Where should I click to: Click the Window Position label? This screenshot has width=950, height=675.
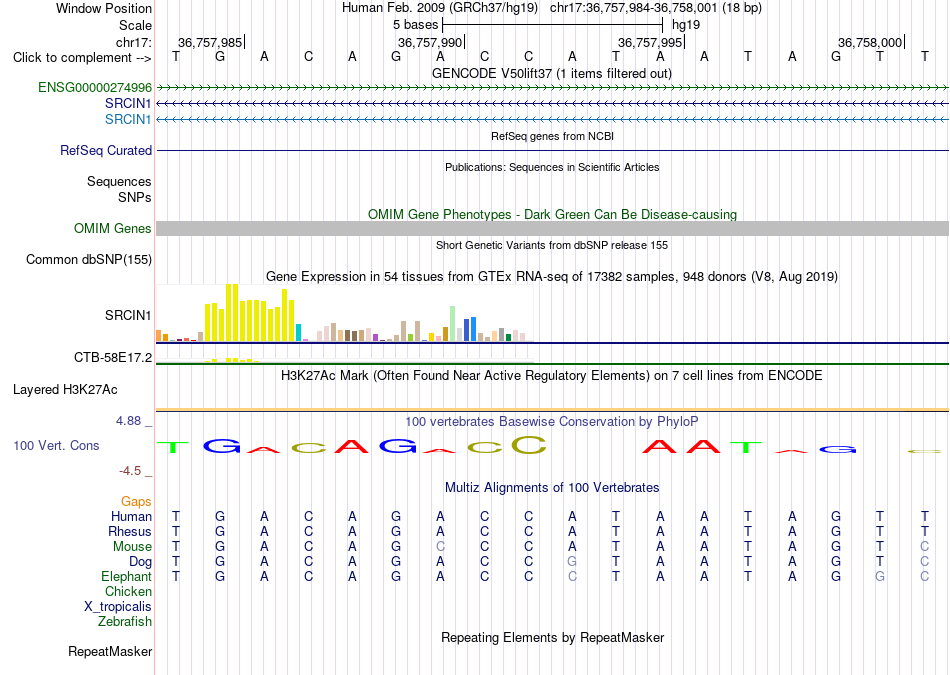pos(104,8)
